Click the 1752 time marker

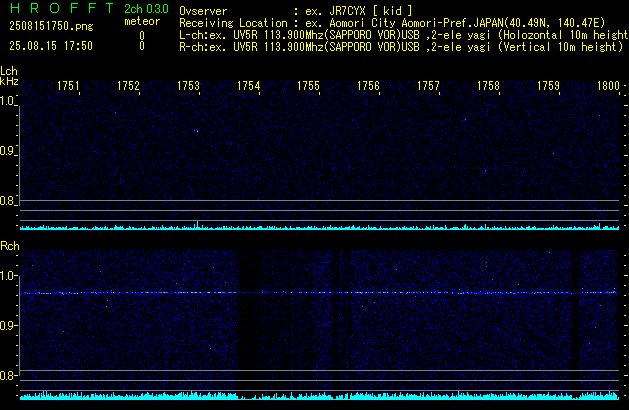click(128, 86)
